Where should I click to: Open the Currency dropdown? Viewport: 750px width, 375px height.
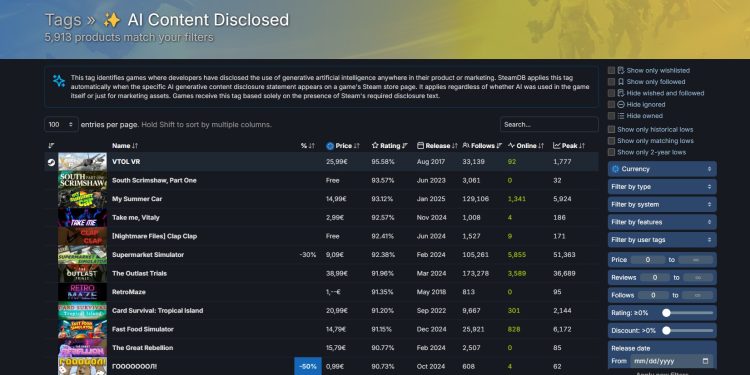point(662,169)
